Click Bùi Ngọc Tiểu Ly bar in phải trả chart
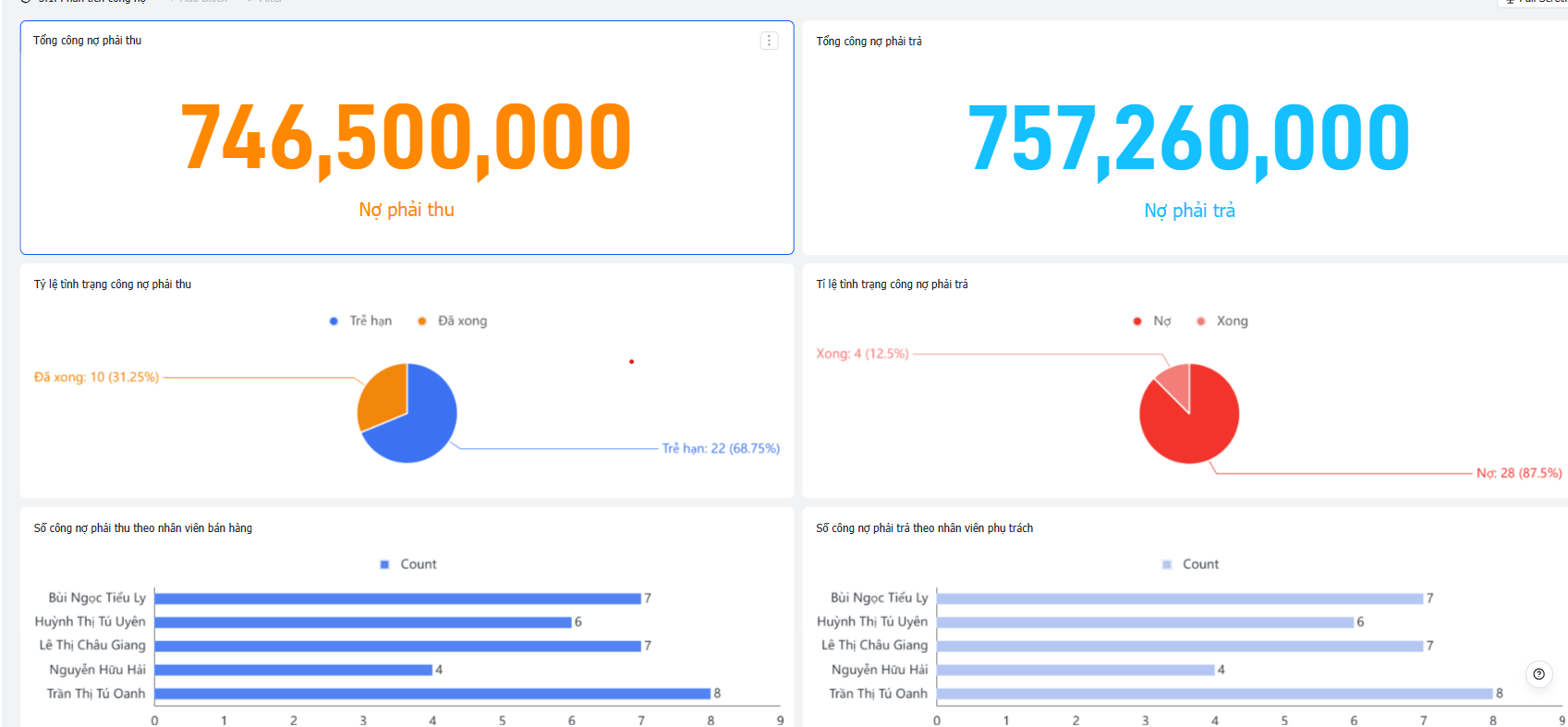 pos(1180,599)
